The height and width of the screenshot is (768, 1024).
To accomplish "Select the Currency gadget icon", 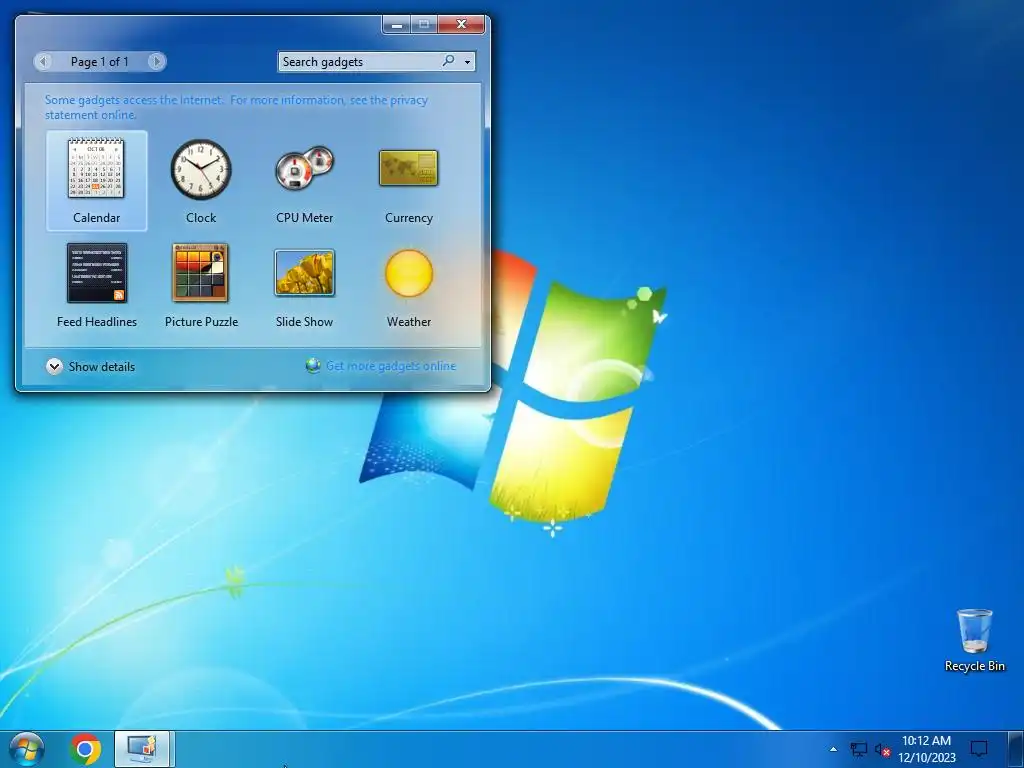I will [x=408, y=168].
